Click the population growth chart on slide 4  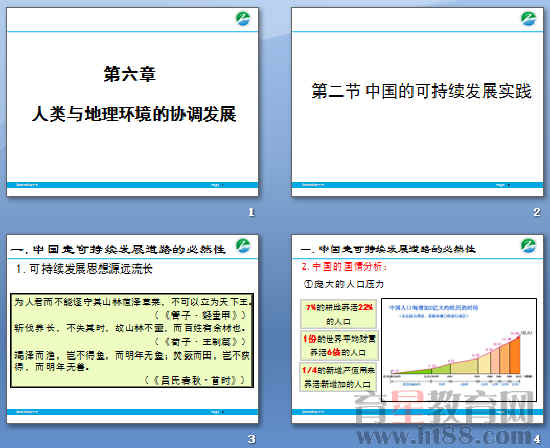pos(459,350)
